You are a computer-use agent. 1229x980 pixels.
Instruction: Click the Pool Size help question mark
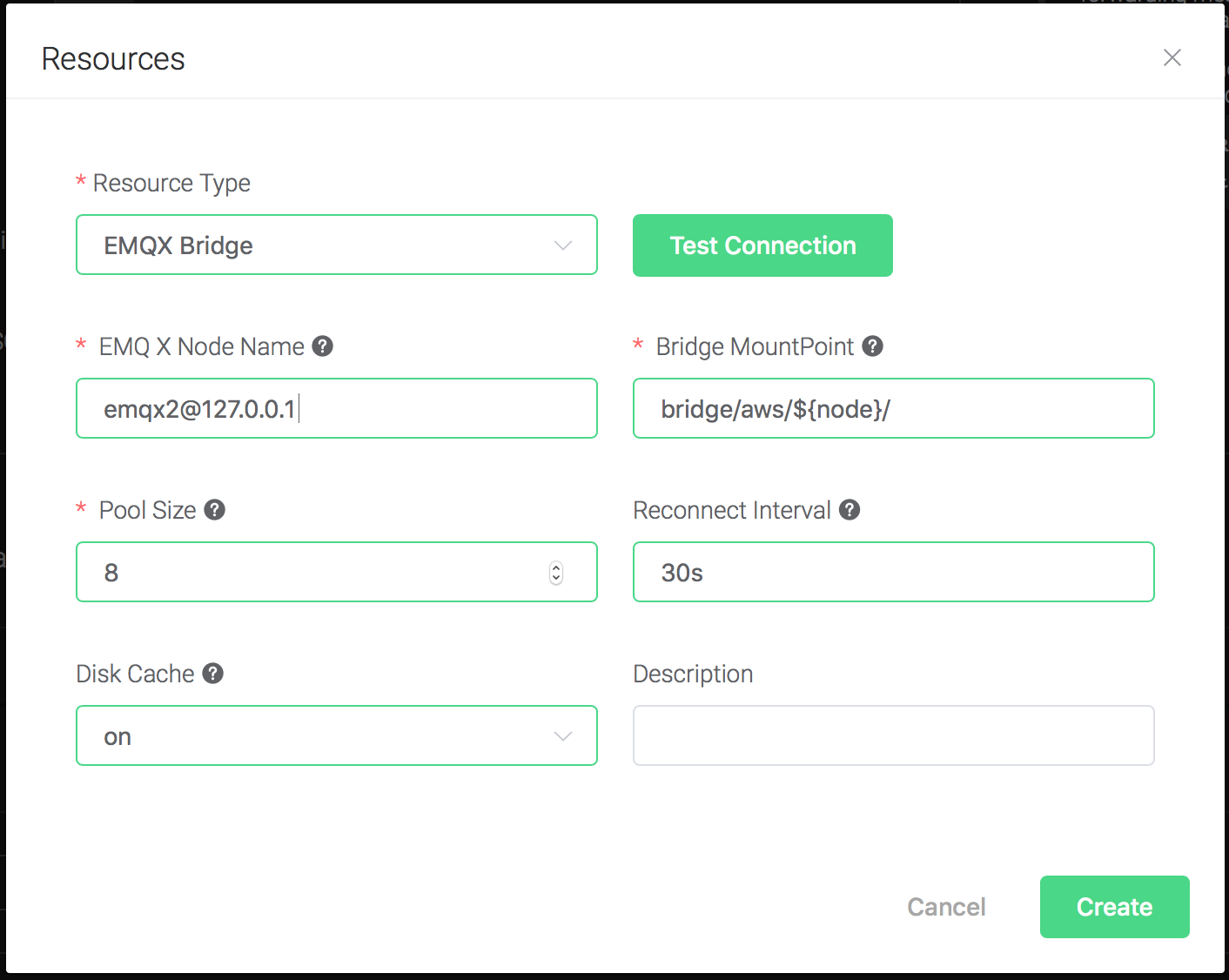[215, 510]
